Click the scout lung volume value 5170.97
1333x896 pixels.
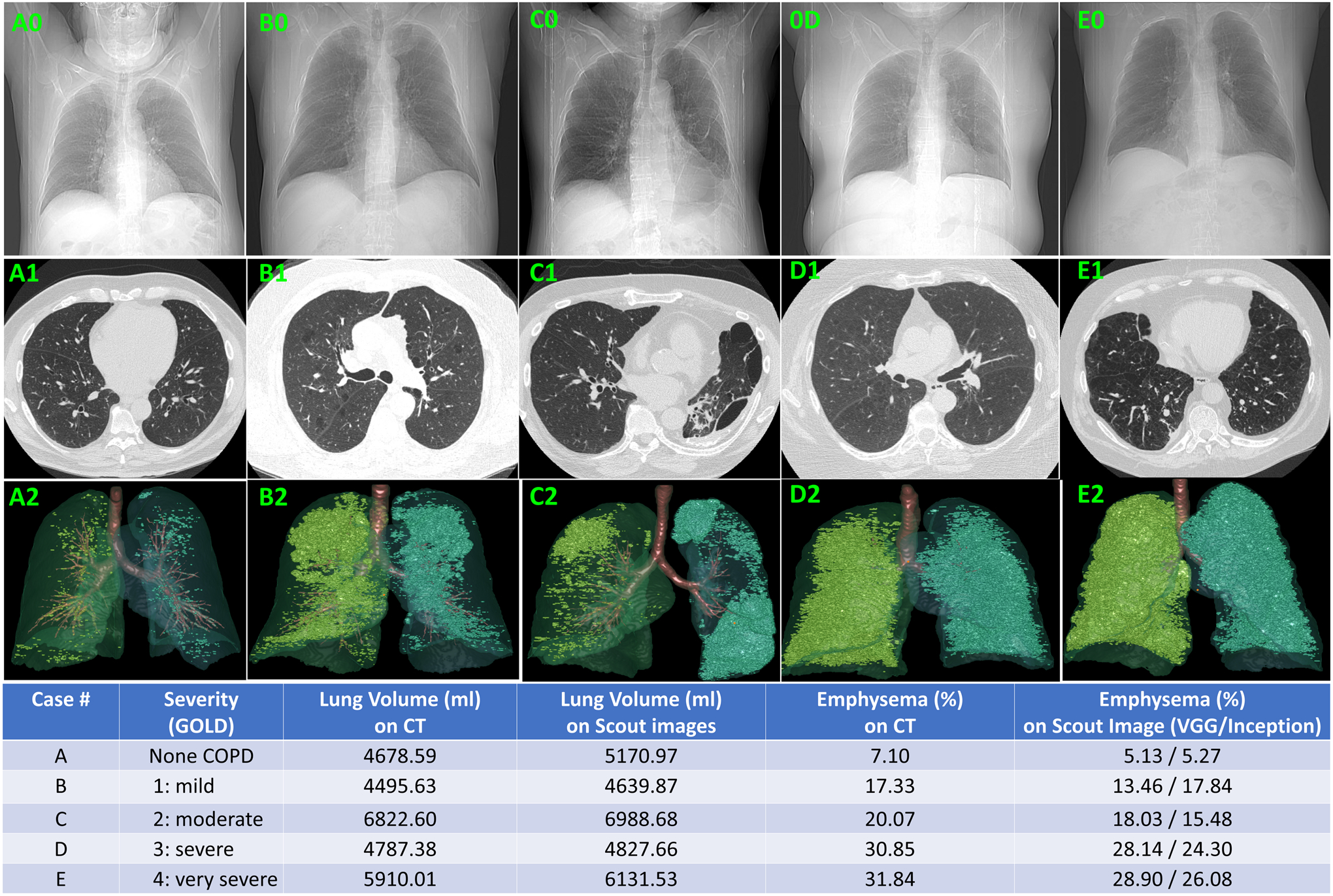641,755
